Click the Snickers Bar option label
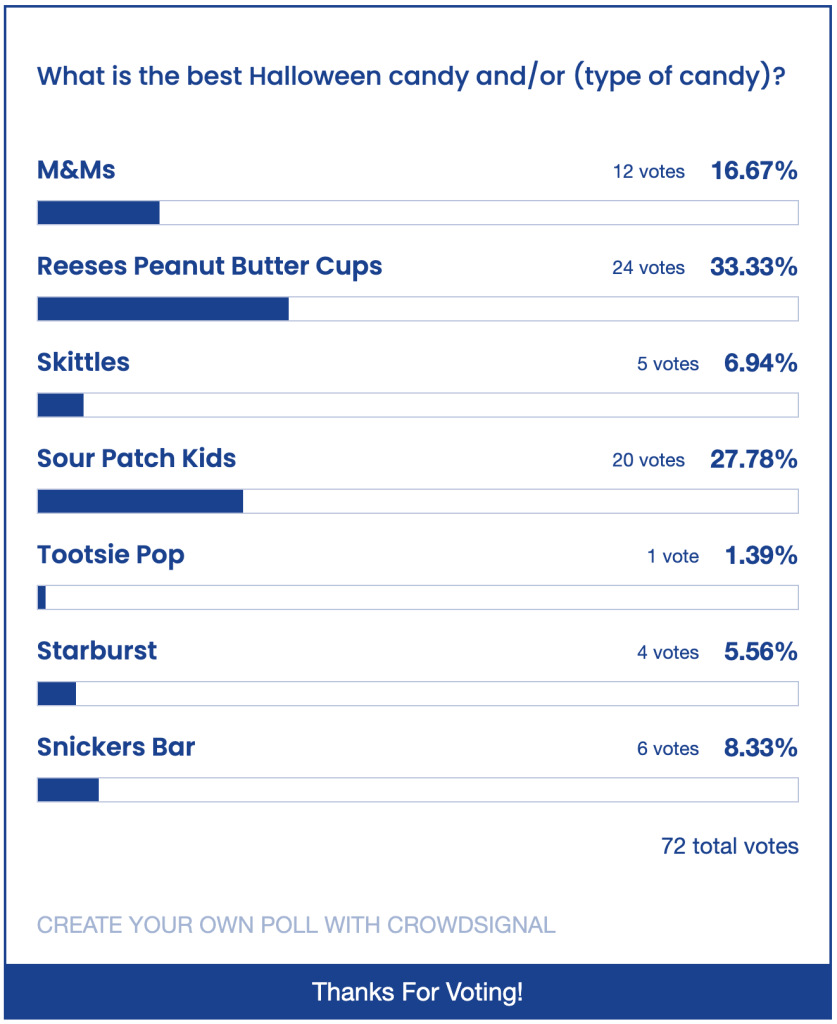The height and width of the screenshot is (1024, 837). (x=116, y=747)
